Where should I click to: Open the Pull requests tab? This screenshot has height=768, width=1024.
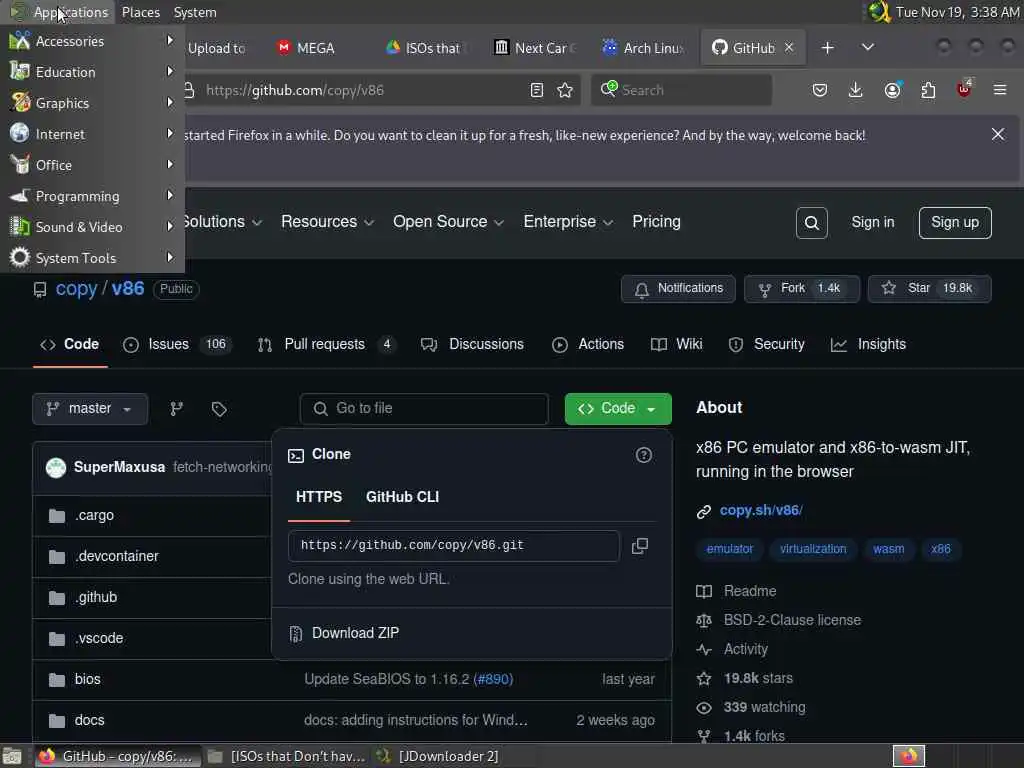326,344
